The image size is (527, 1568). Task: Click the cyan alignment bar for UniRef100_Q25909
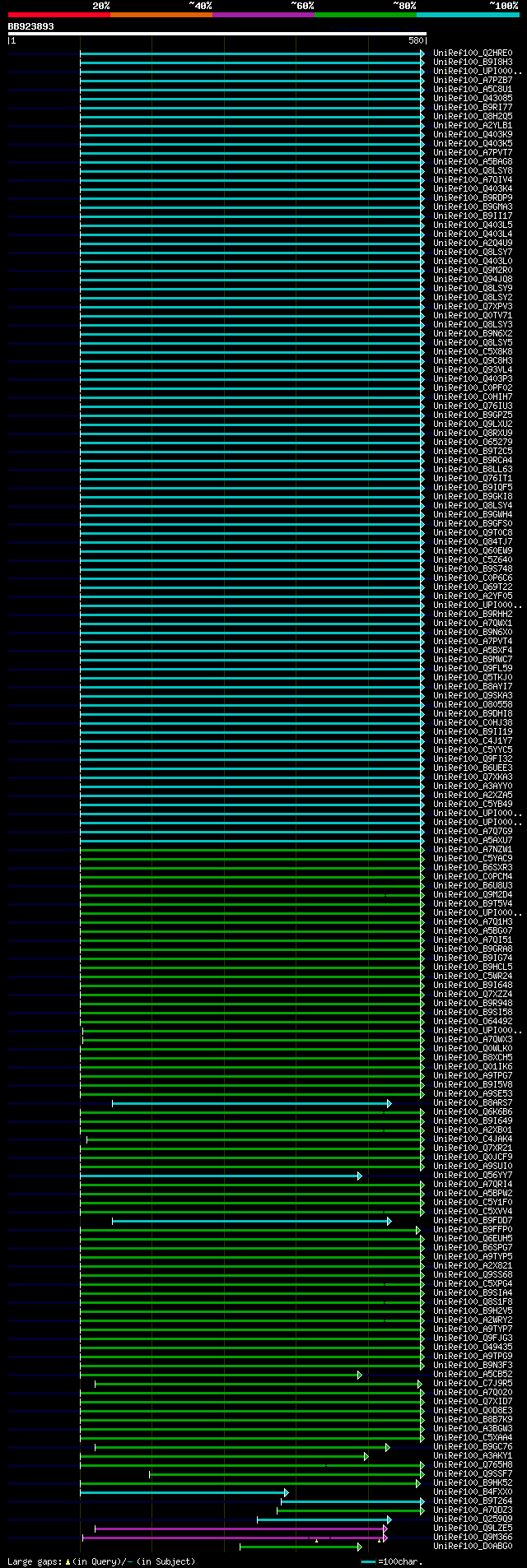pyautogui.click(x=324, y=1519)
